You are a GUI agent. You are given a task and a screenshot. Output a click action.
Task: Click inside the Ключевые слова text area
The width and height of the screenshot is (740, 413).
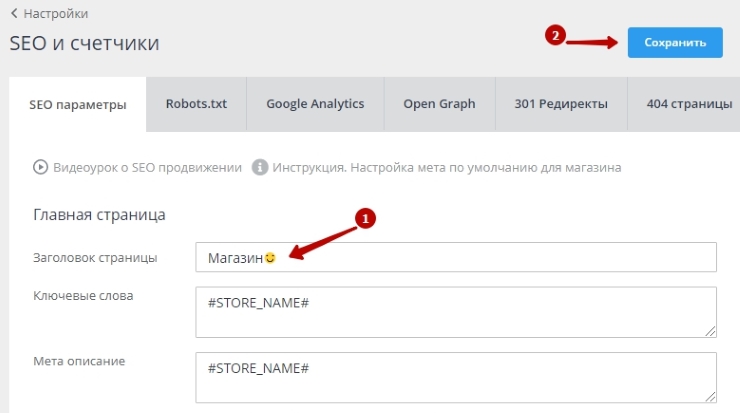(x=456, y=312)
